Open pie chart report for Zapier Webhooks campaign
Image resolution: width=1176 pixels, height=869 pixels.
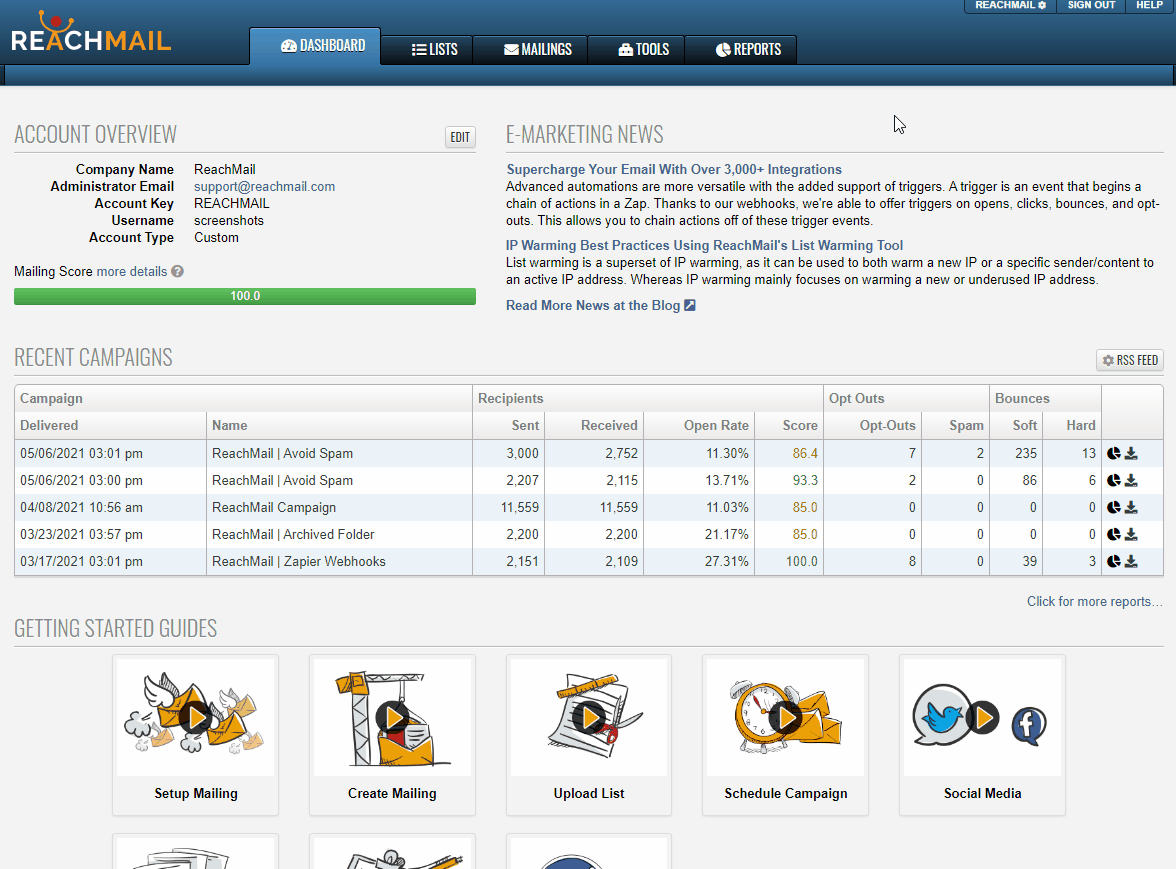pyautogui.click(x=1114, y=561)
